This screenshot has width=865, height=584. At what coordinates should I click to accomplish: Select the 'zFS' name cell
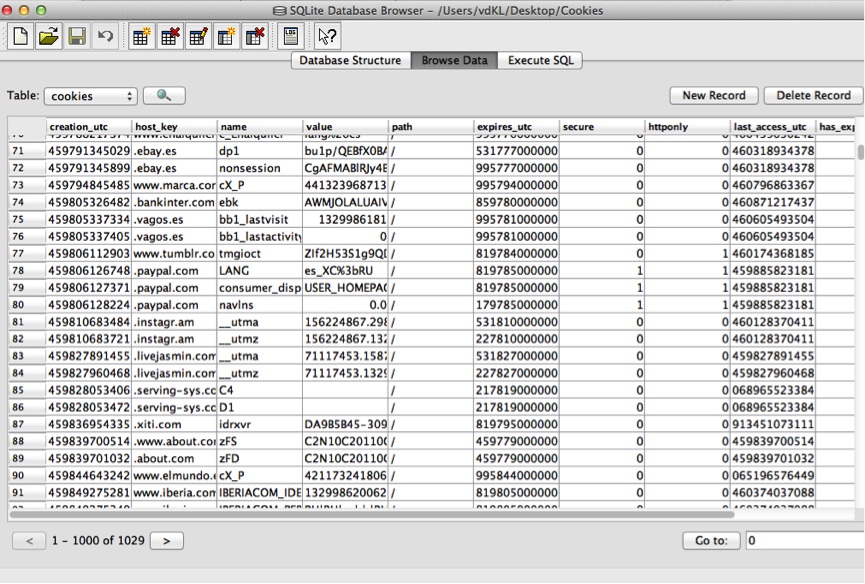pyautogui.click(x=260, y=441)
